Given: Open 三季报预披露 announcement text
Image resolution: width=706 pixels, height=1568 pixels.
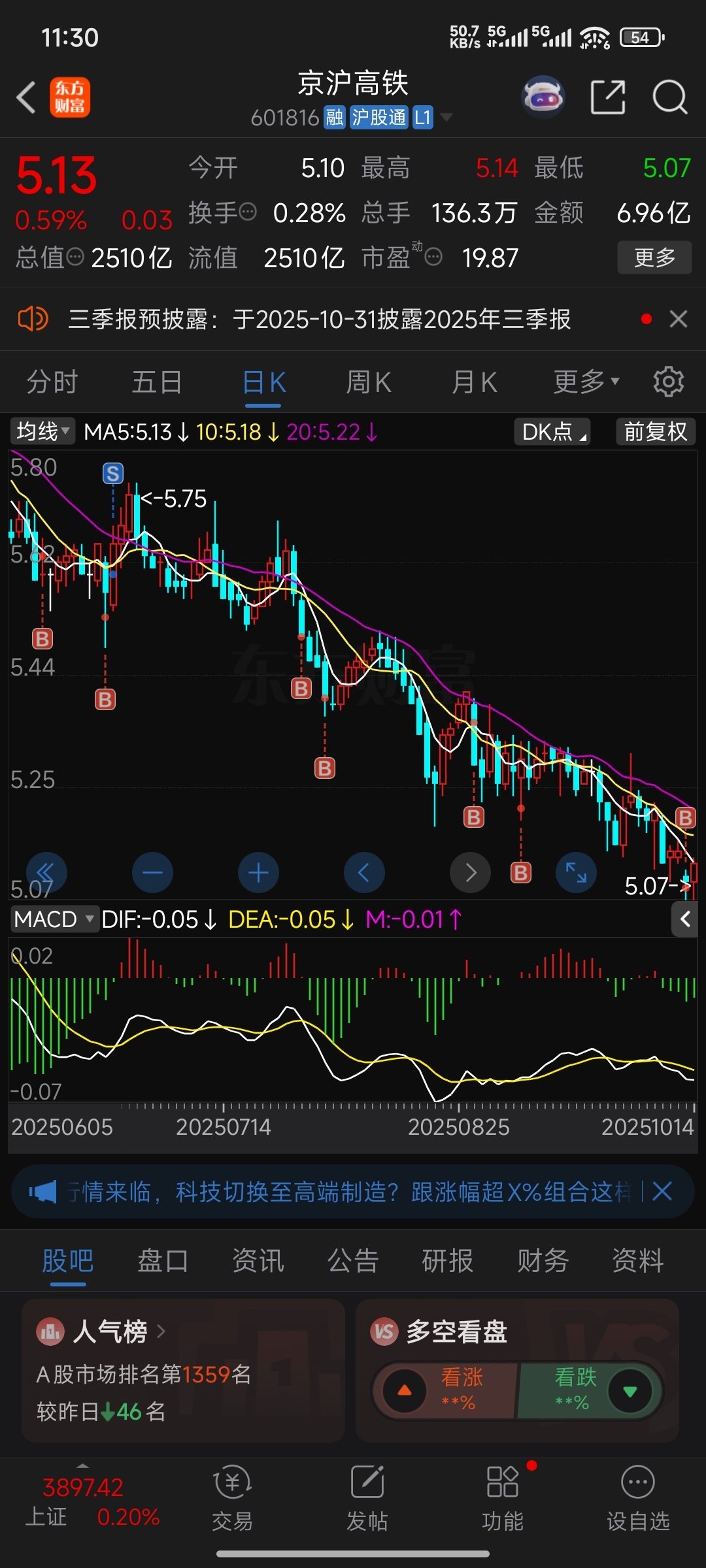Looking at the screenshot, I should (320, 319).
